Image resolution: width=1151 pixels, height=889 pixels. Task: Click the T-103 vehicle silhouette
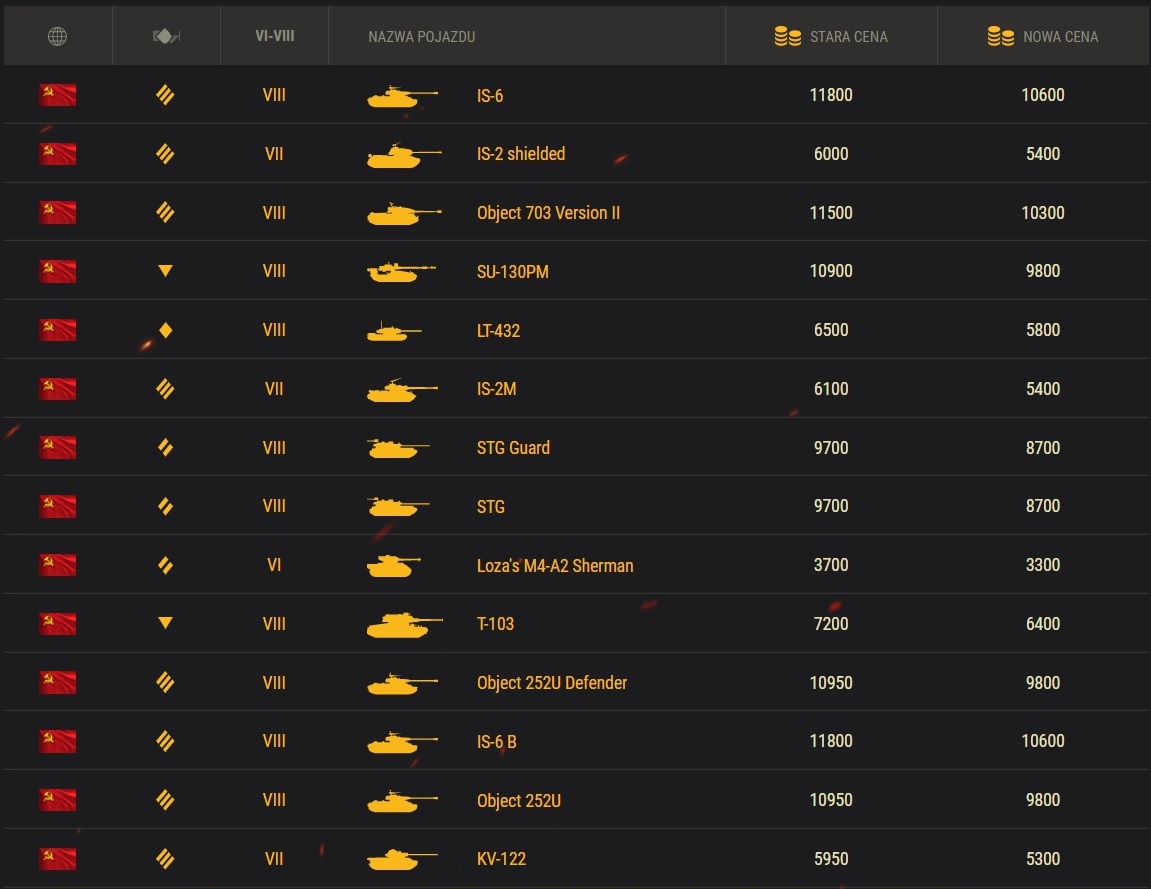pyautogui.click(x=404, y=625)
